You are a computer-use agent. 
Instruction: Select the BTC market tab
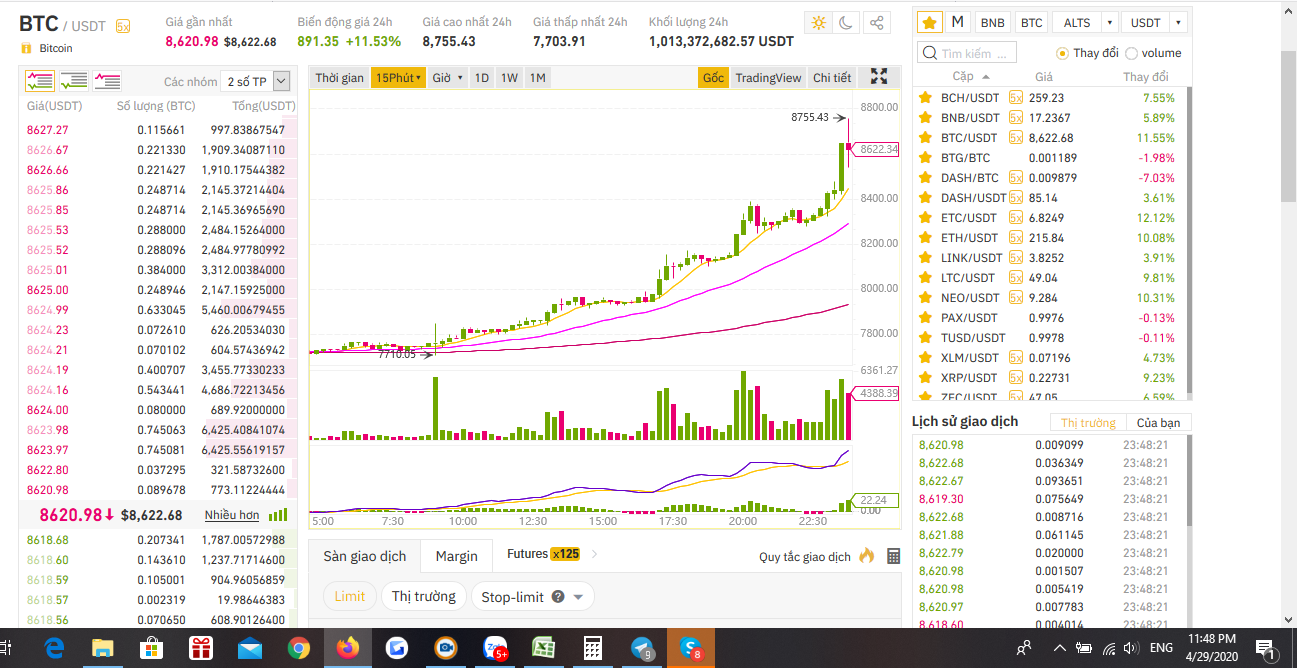tap(1032, 22)
